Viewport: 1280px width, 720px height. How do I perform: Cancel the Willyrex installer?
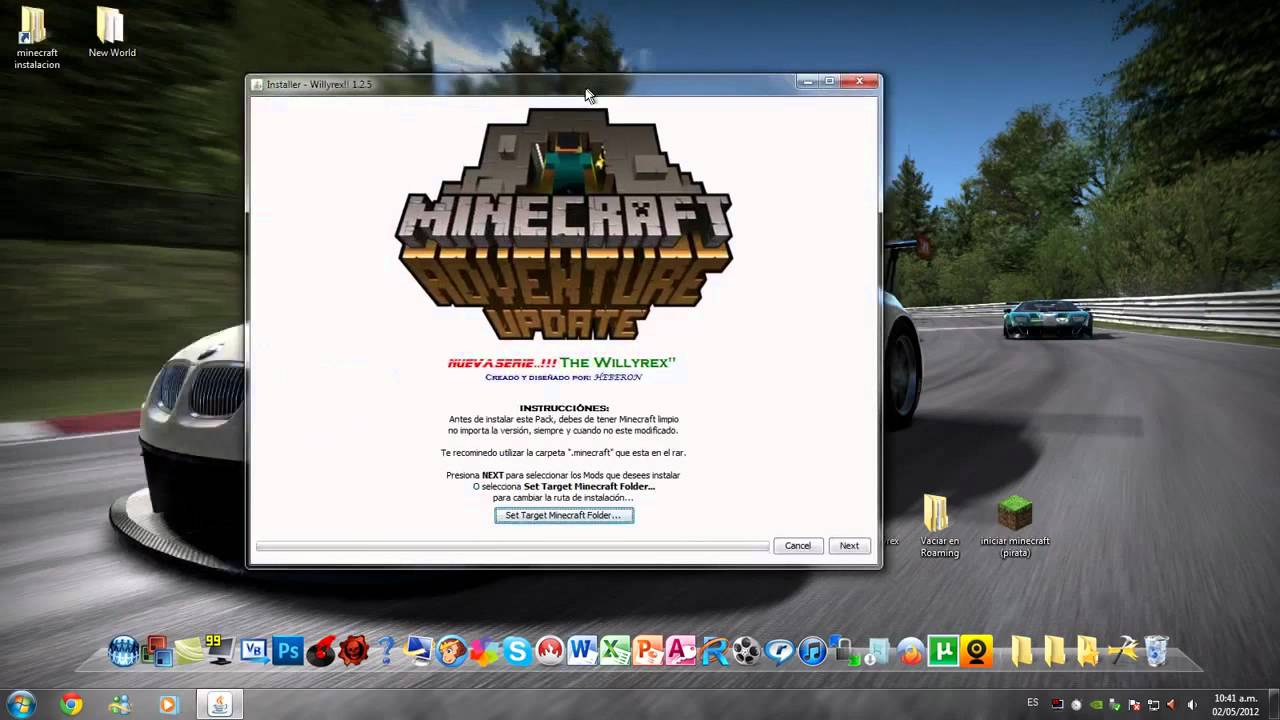(798, 545)
